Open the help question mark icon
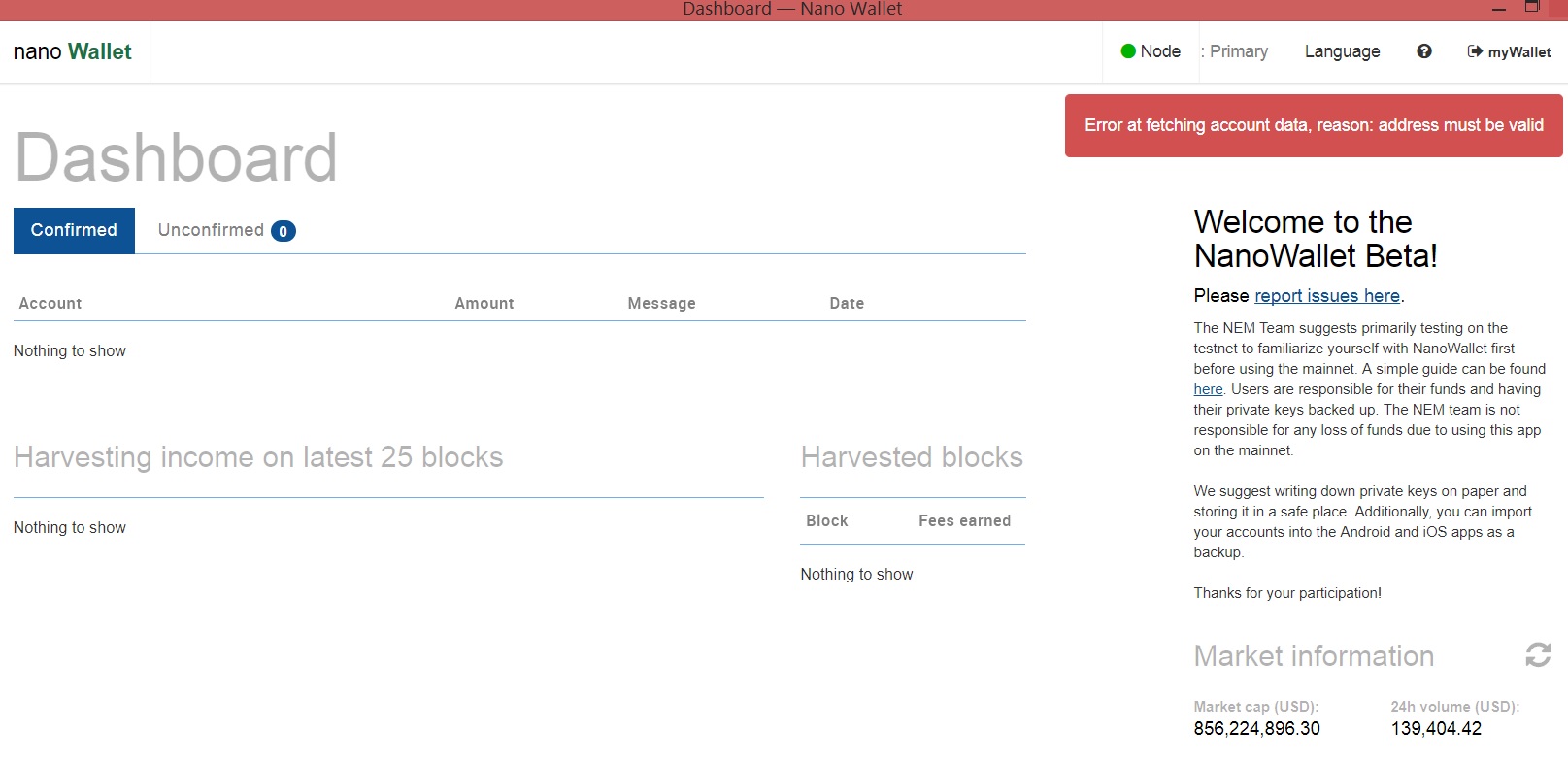 pyautogui.click(x=1423, y=51)
